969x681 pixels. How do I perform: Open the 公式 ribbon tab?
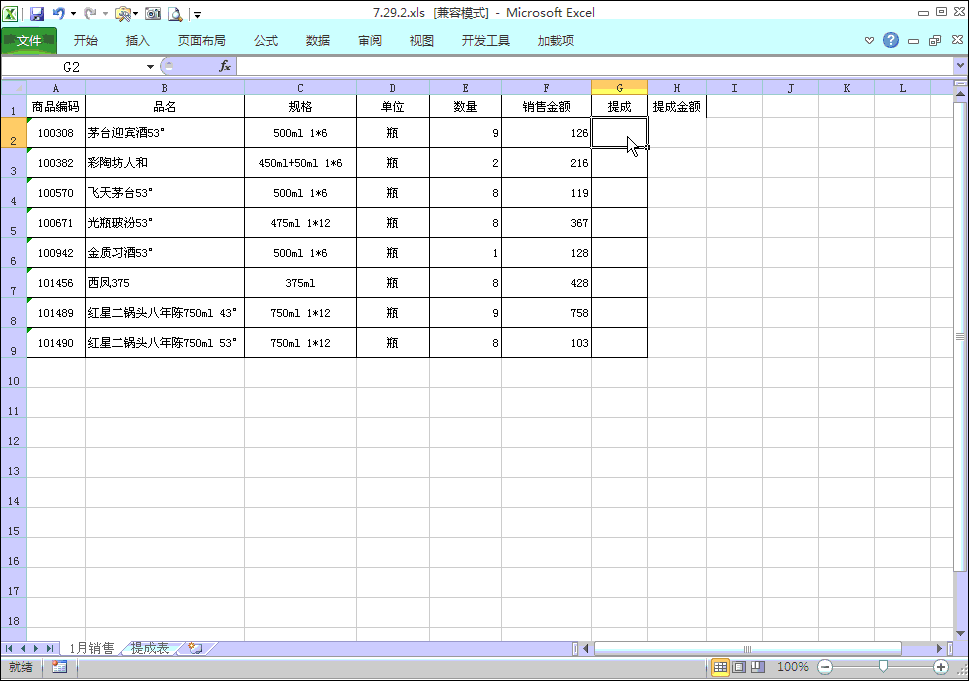pos(266,41)
